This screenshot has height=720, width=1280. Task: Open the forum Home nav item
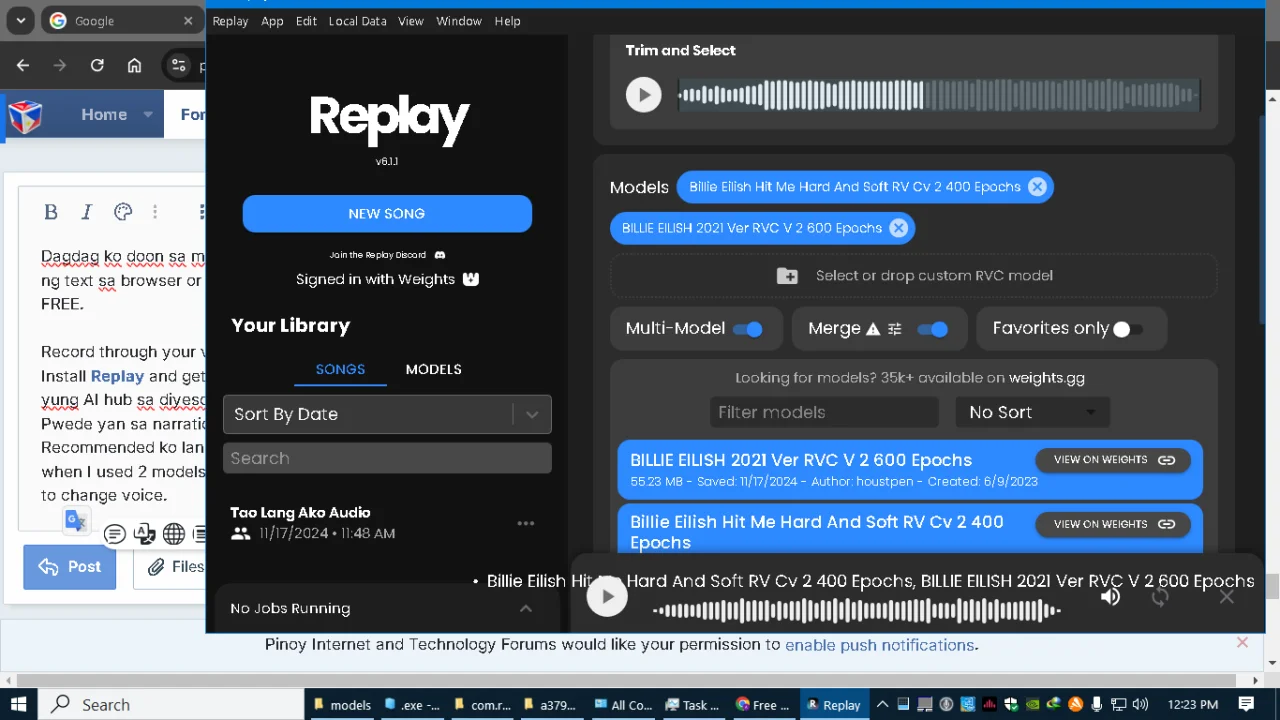coord(104,115)
